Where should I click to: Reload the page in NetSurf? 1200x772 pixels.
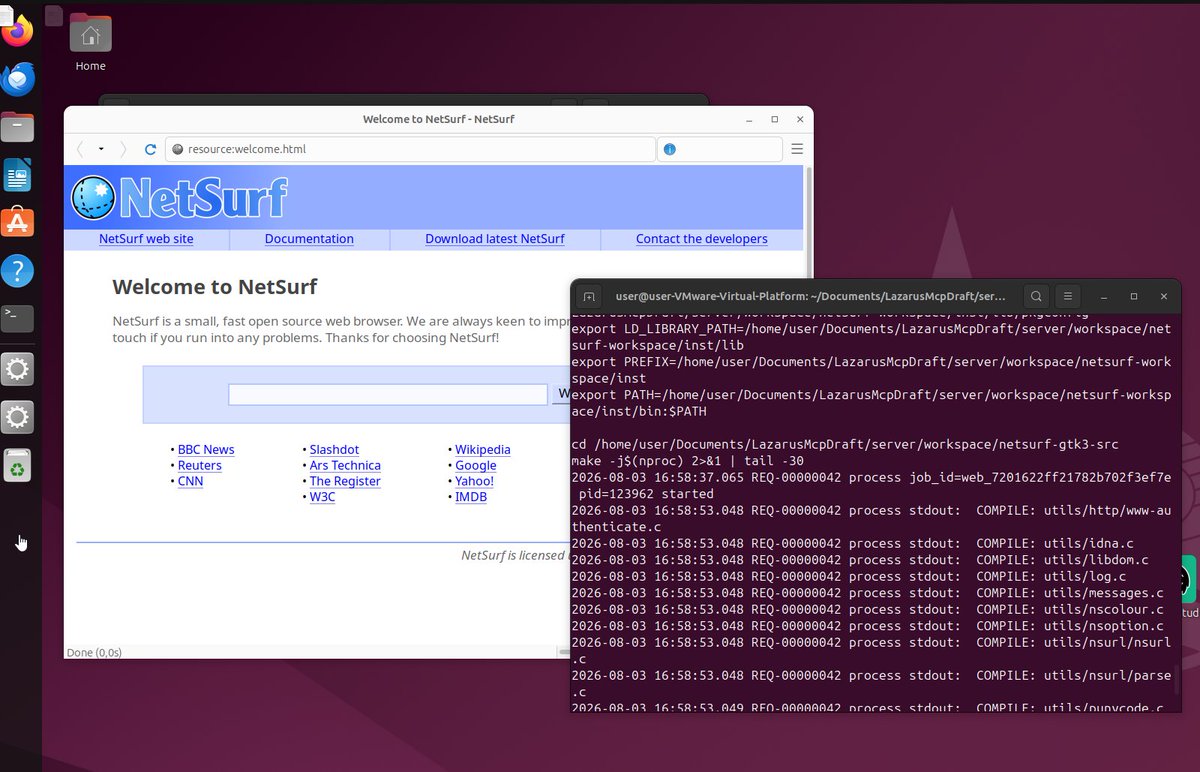point(150,149)
